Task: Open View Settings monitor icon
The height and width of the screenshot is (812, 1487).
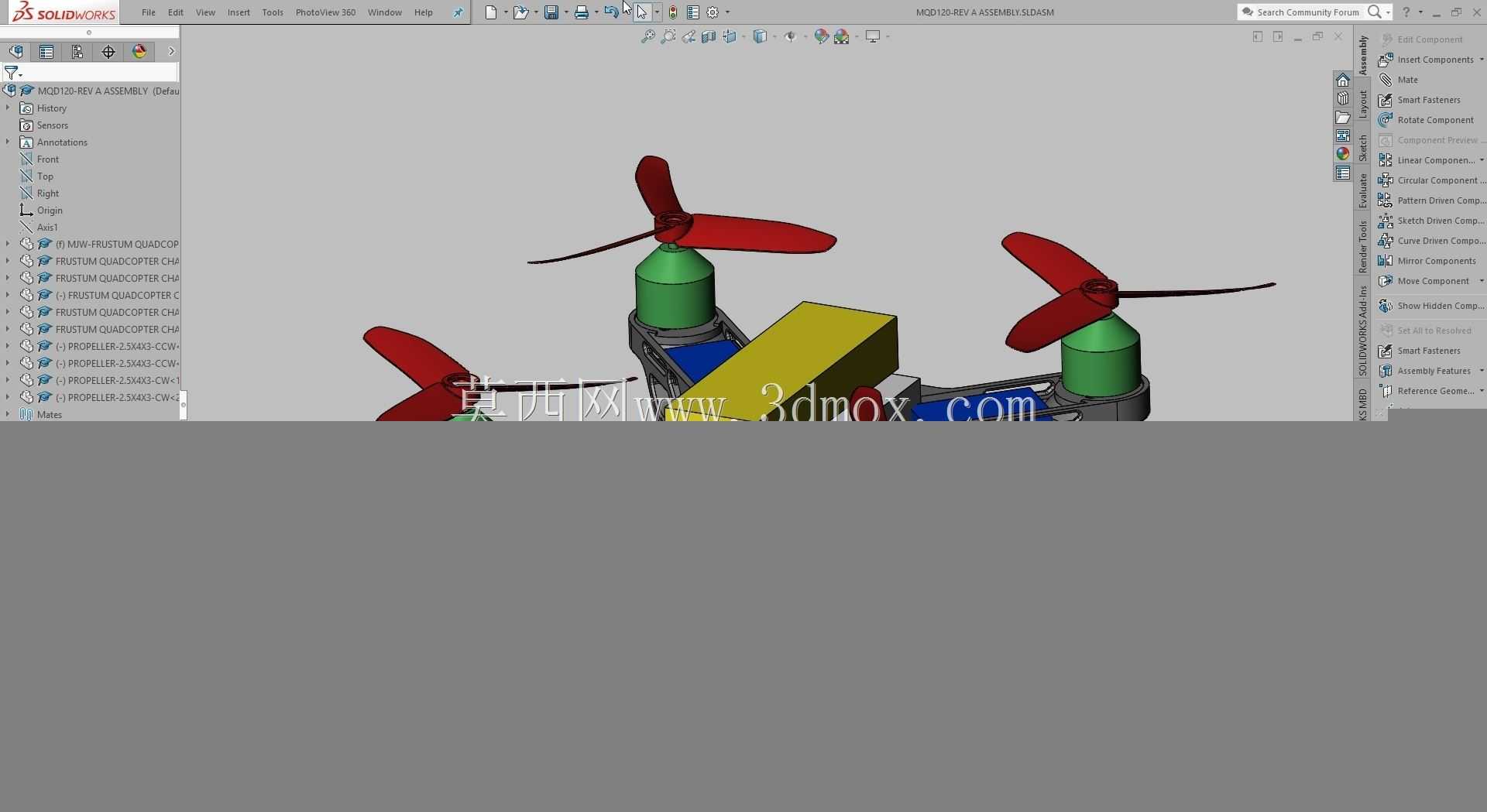Action: 873,36
